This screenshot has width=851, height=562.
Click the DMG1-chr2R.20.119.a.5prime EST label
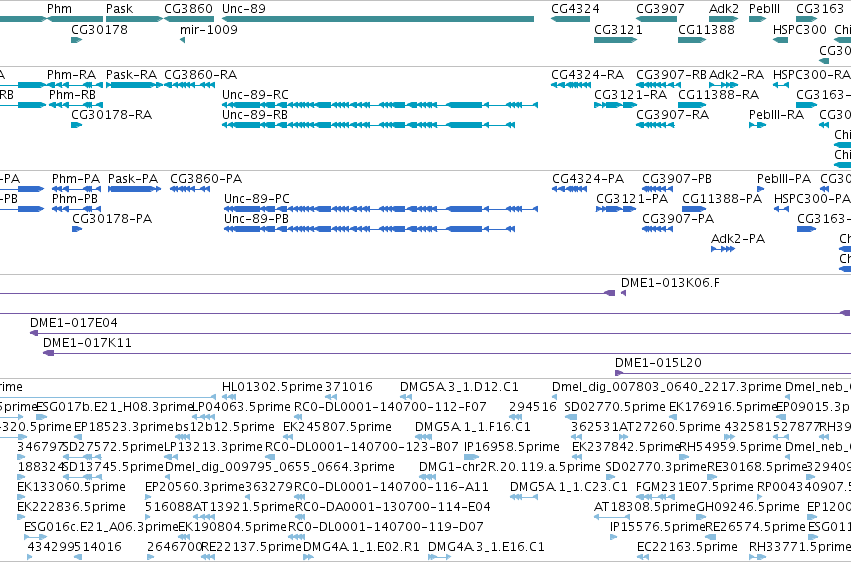pos(510,467)
